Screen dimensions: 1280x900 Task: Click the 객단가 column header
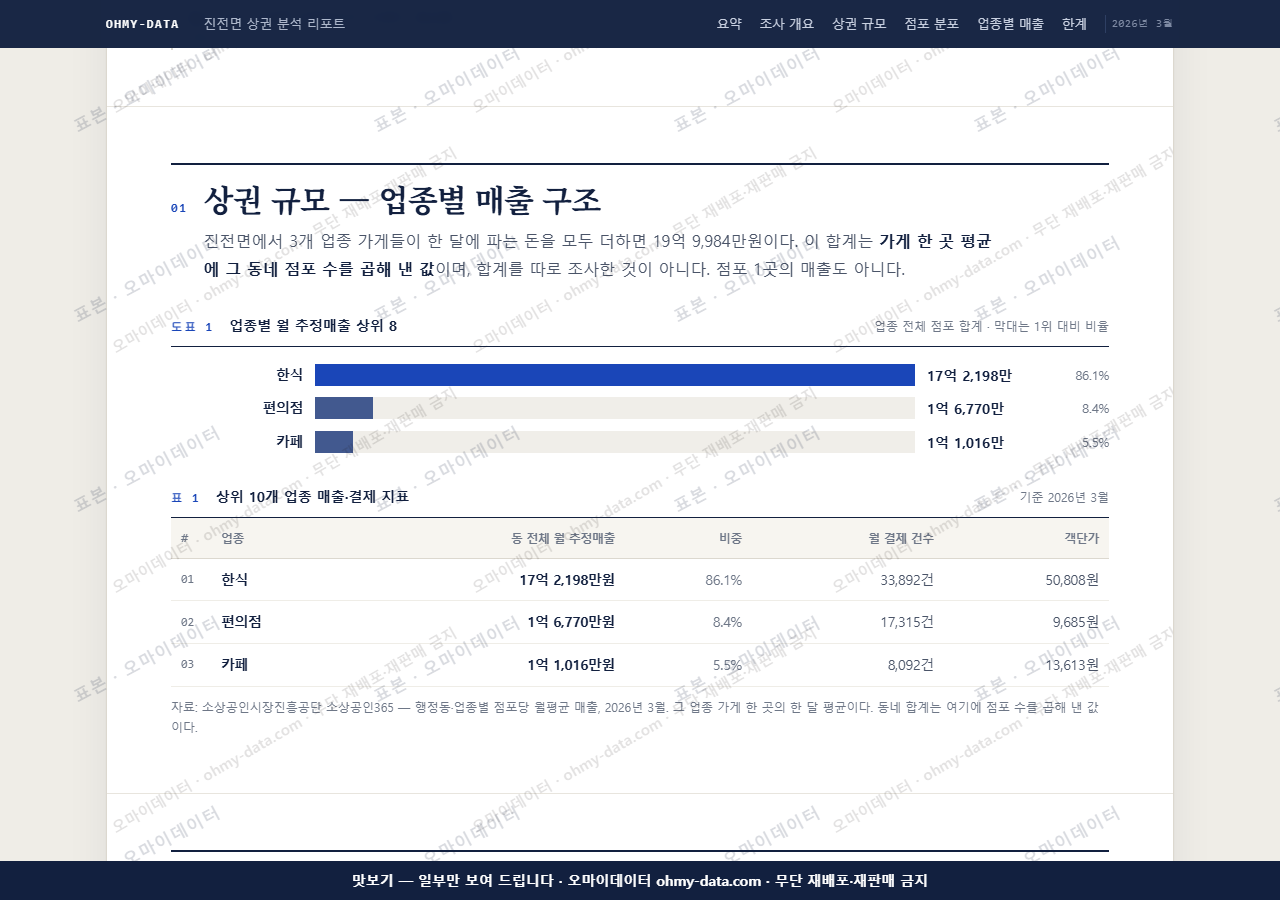click(x=1082, y=538)
